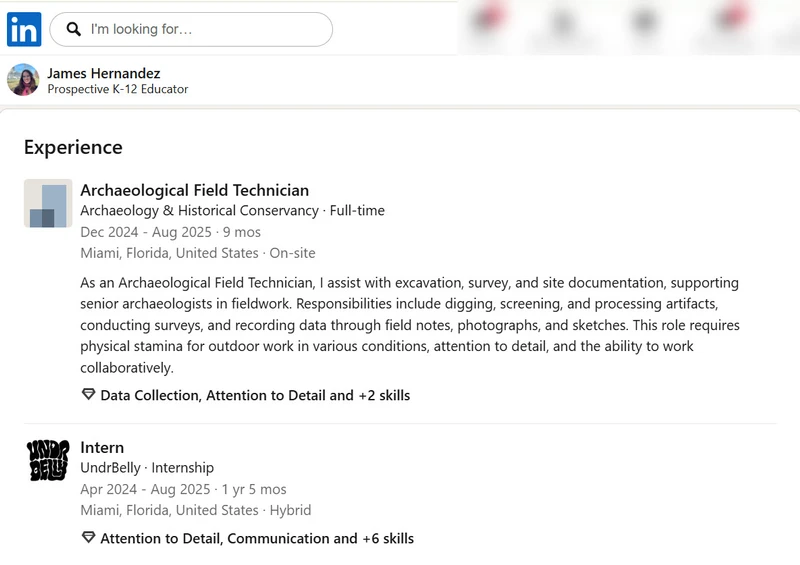The width and height of the screenshot is (800, 565).
Task: Focus the "I'm looking for…" search field
Action: click(x=191, y=30)
